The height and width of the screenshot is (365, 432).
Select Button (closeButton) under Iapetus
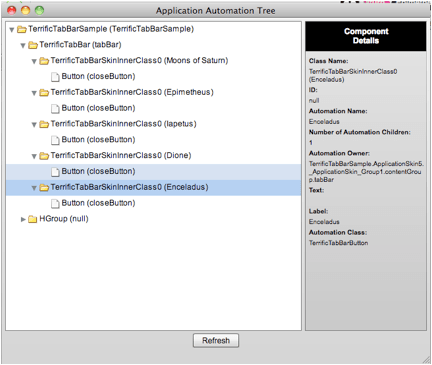click(x=153, y=140)
